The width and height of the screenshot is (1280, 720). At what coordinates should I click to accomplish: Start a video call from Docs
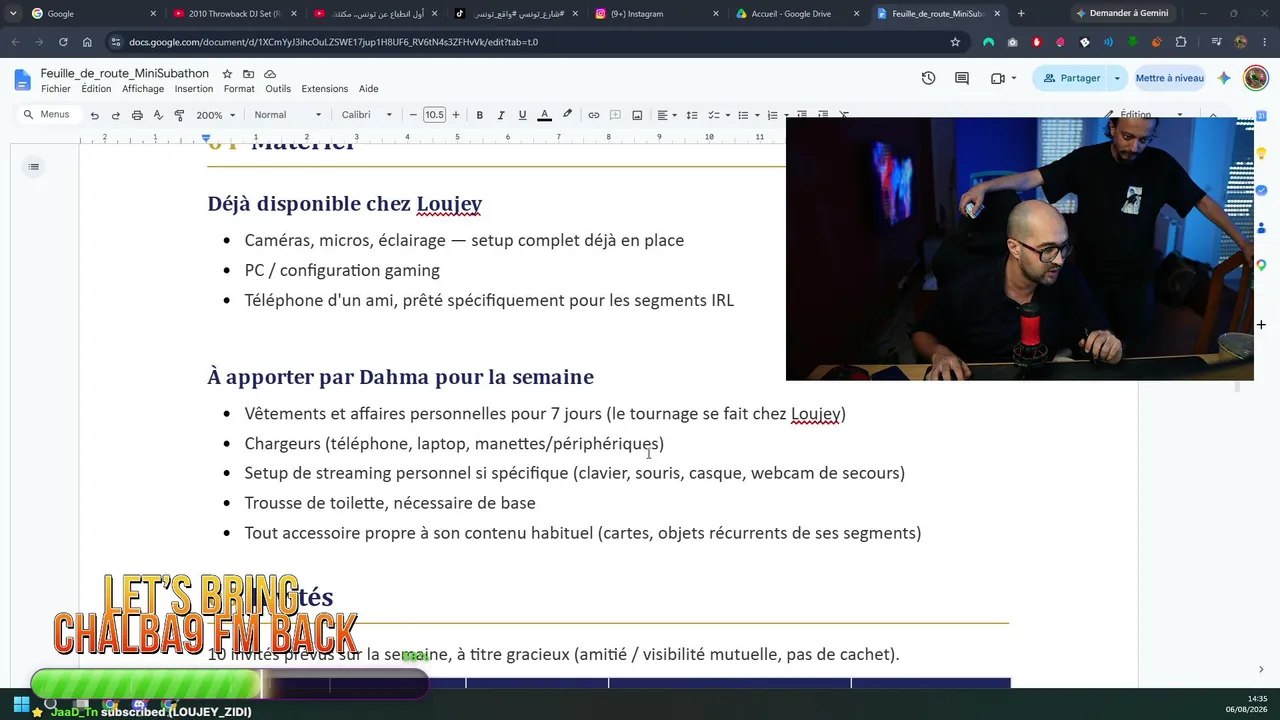pyautogui.click(x=997, y=78)
